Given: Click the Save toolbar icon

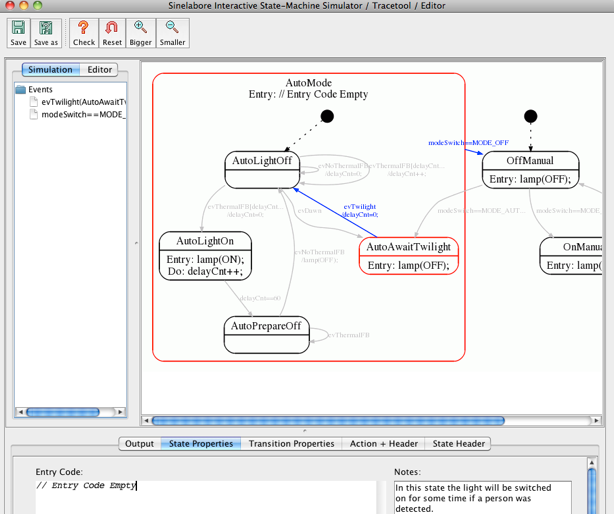Looking at the screenshot, I should click(x=18, y=33).
